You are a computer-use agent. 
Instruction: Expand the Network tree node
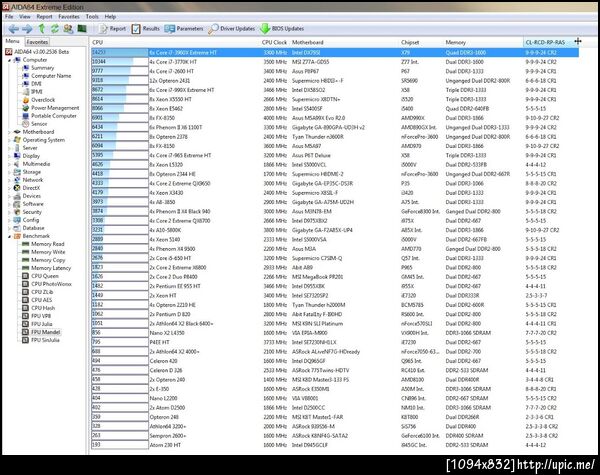click(x=10, y=180)
